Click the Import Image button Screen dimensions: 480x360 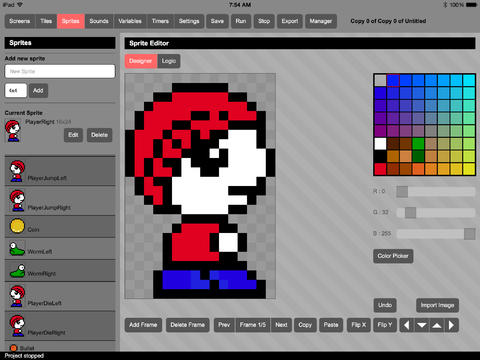click(x=437, y=305)
